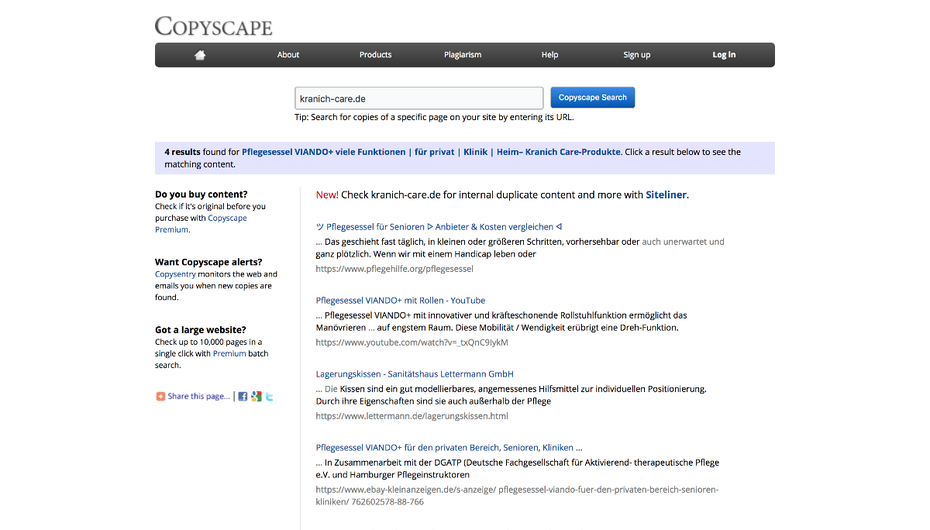Open result Pflegesessel für Senioren Anbieter & Kosten

point(439,226)
